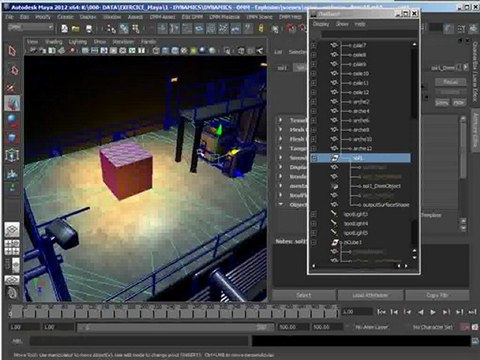This screenshot has width=480, height=360.
Task: Click the Outliner search text field
Action: [x=369, y=34]
